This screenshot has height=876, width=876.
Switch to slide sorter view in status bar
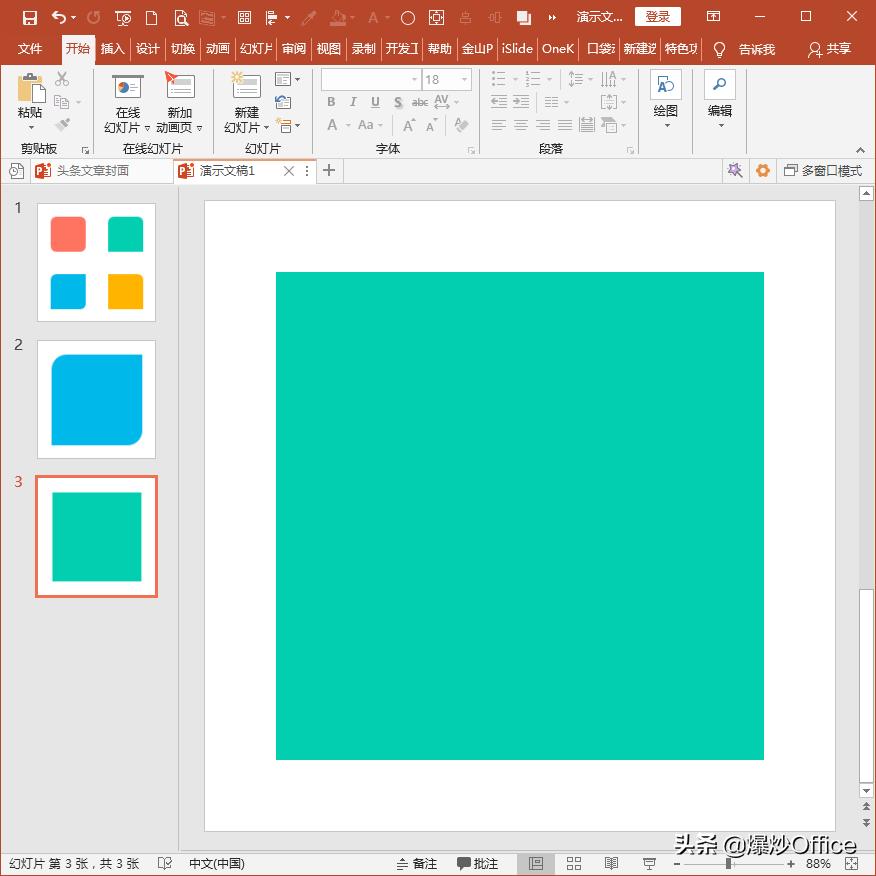(x=574, y=863)
